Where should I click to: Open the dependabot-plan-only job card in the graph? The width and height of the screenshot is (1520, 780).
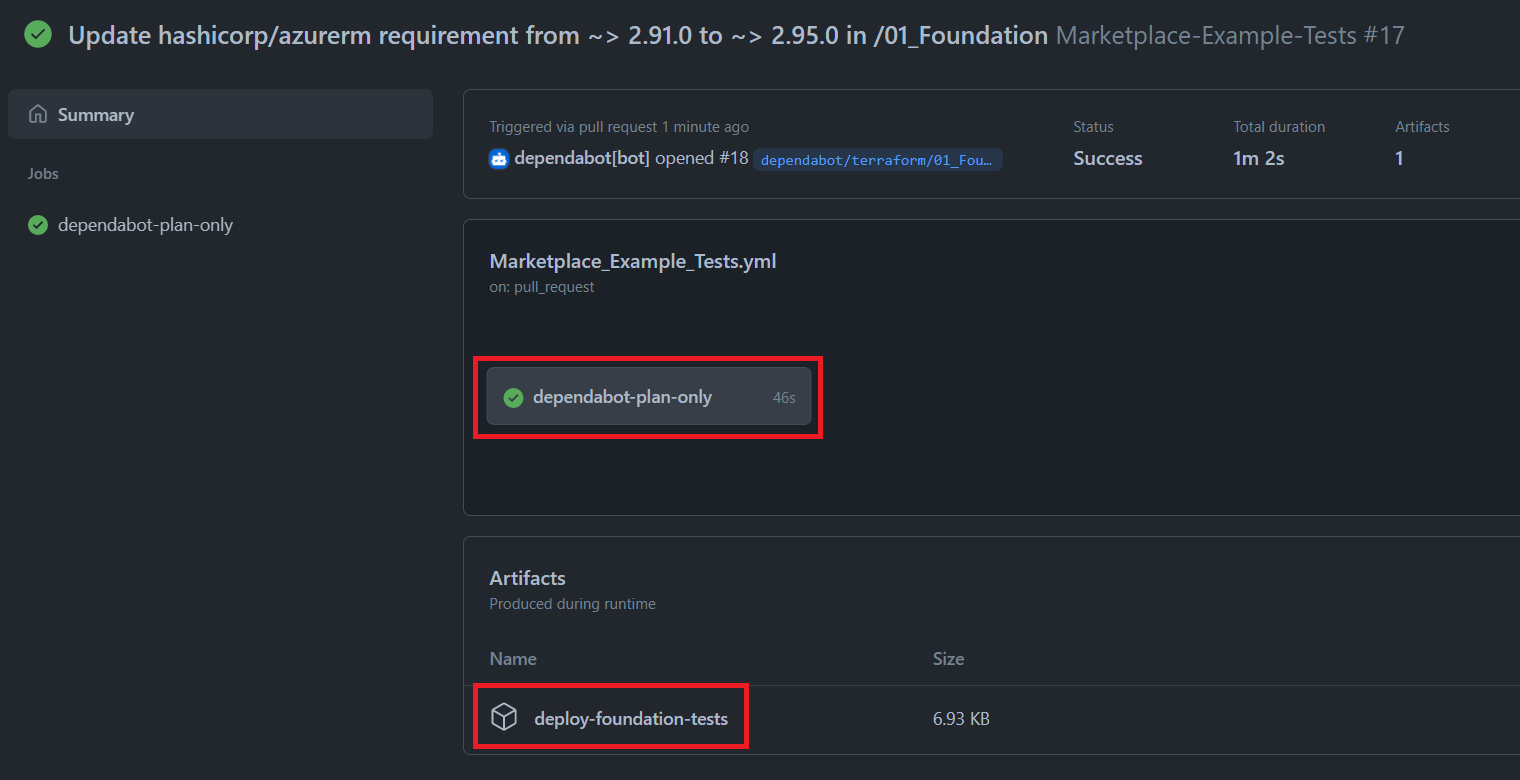tap(649, 396)
